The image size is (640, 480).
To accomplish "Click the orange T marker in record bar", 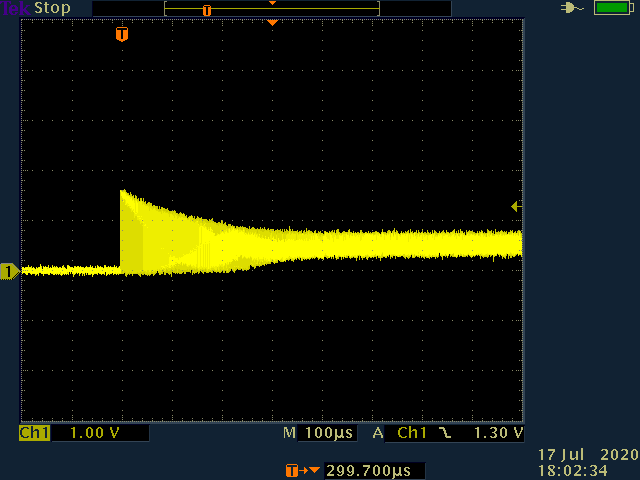I will pos(207,11).
